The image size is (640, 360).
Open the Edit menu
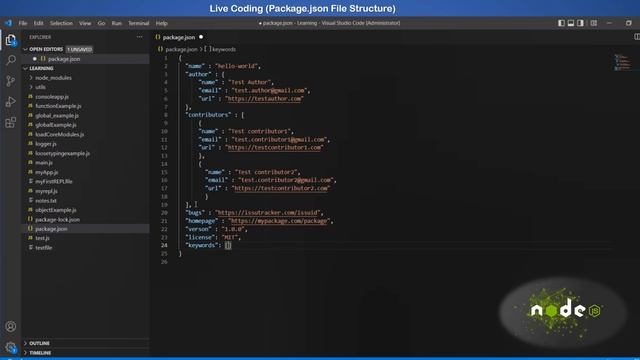pos(38,23)
